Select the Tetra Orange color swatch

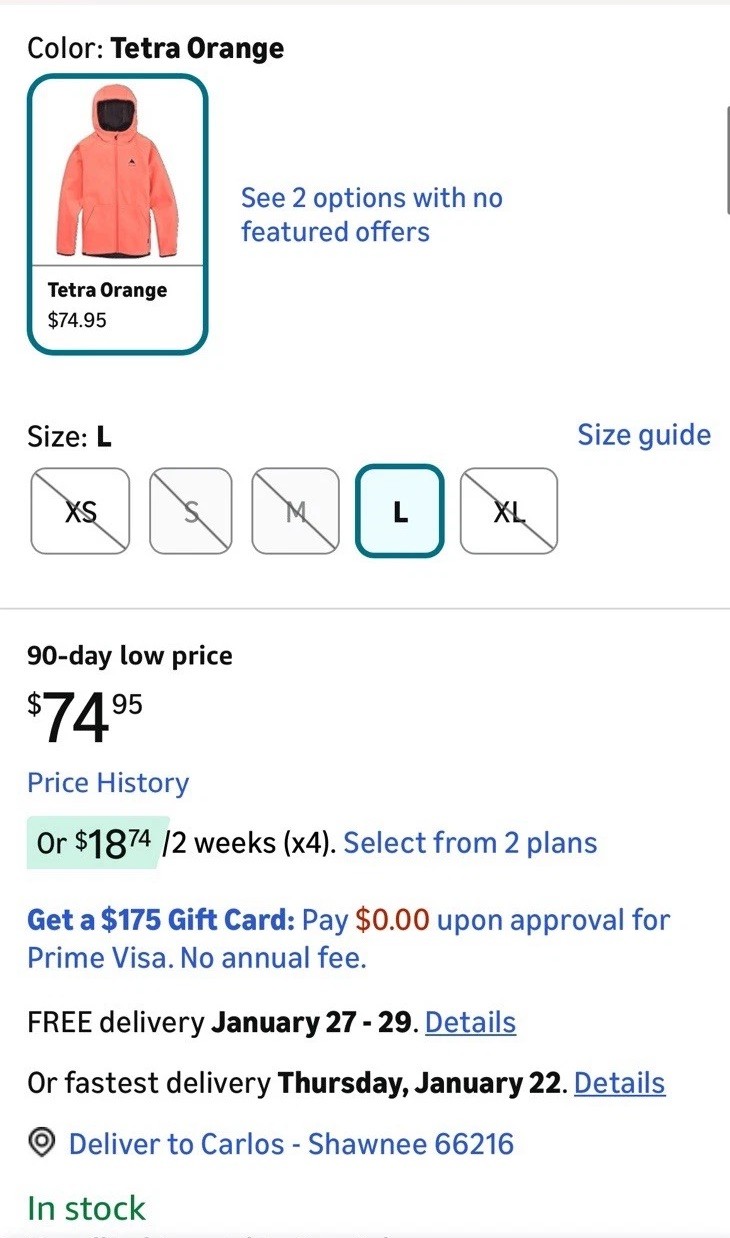click(x=117, y=214)
